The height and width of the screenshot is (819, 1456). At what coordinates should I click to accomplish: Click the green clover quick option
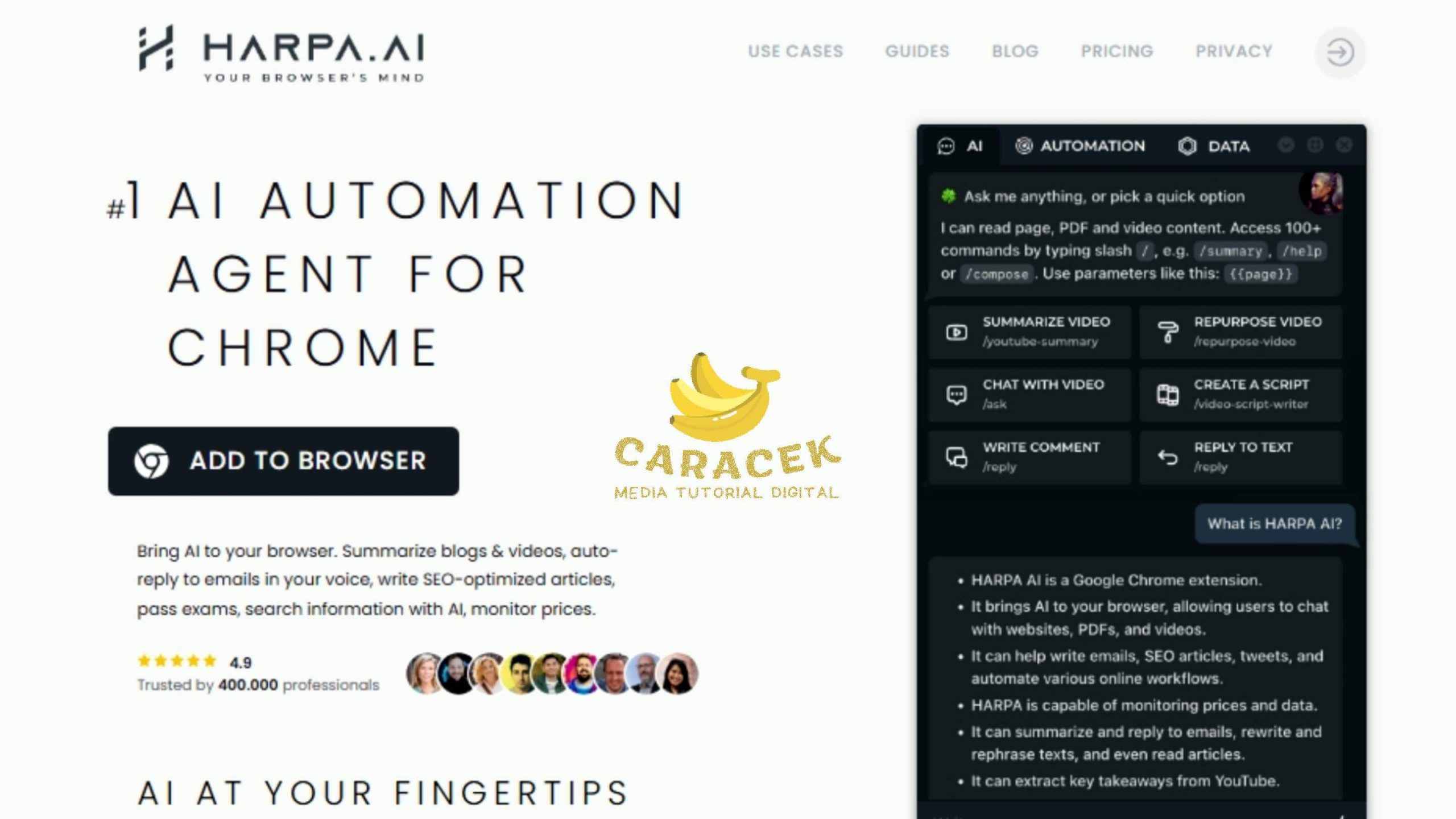948,196
